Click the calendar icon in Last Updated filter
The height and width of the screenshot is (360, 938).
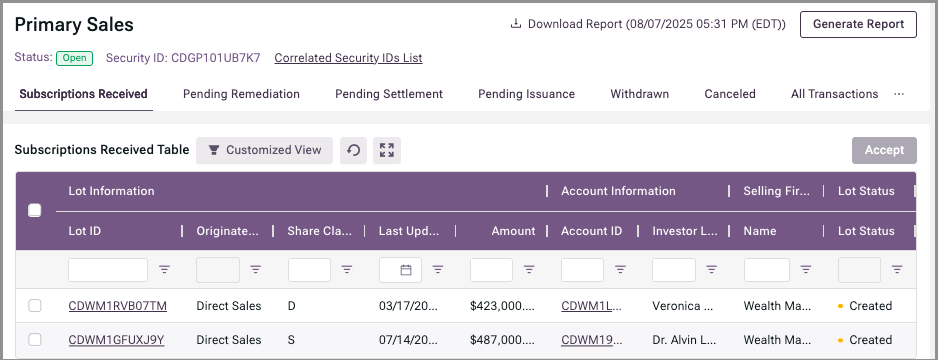[406, 270]
